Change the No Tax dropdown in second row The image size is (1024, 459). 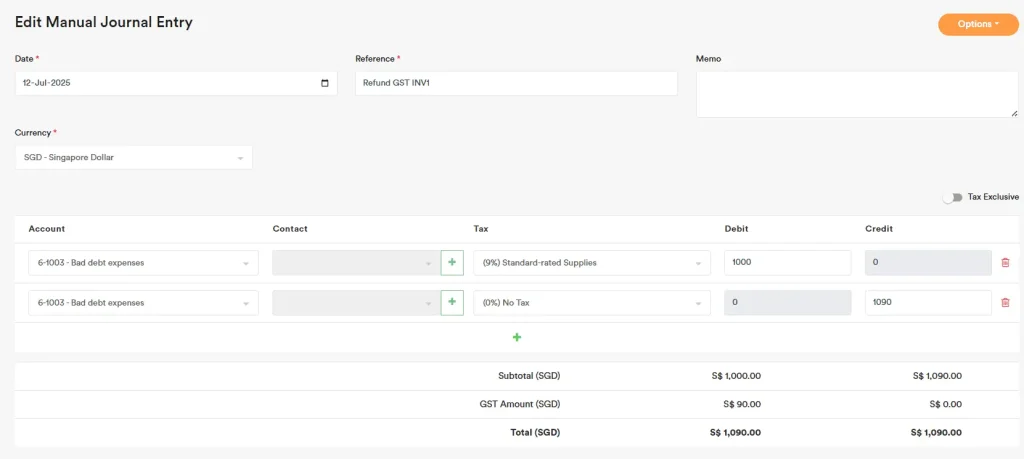point(592,302)
